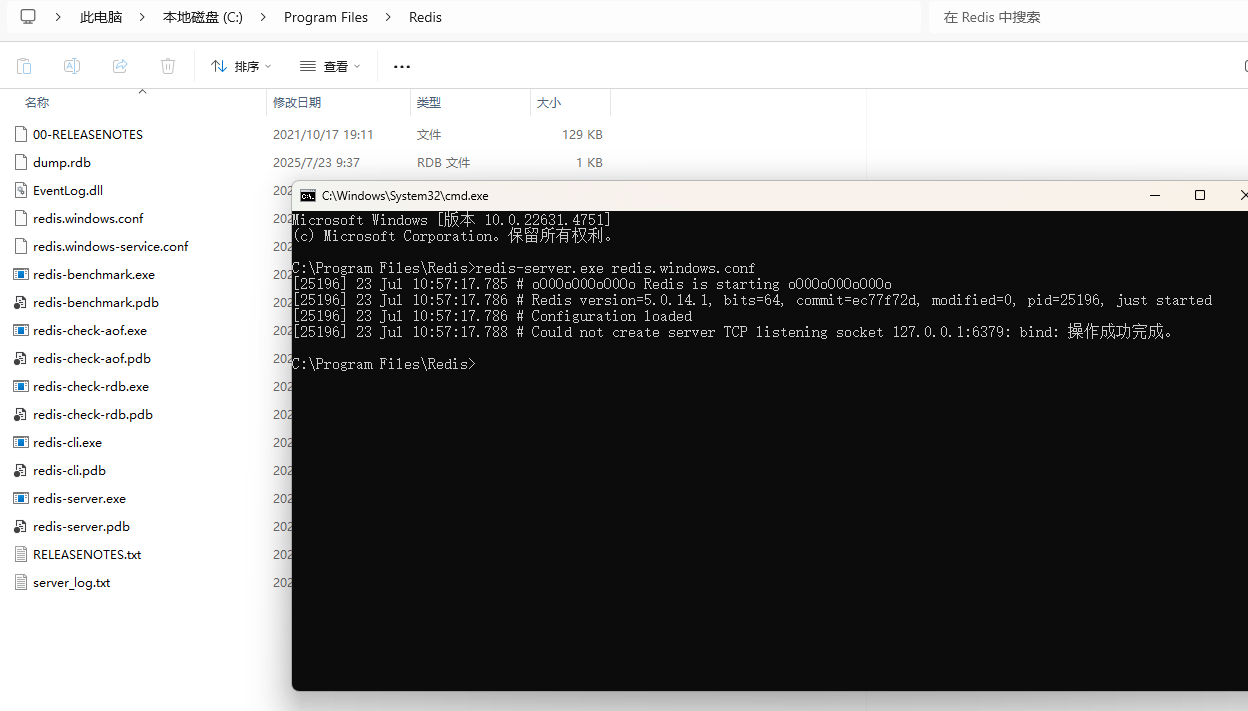The width and height of the screenshot is (1248, 711).
Task: Expand chevron after 此电脑 in breadcrumb
Action: 142,17
